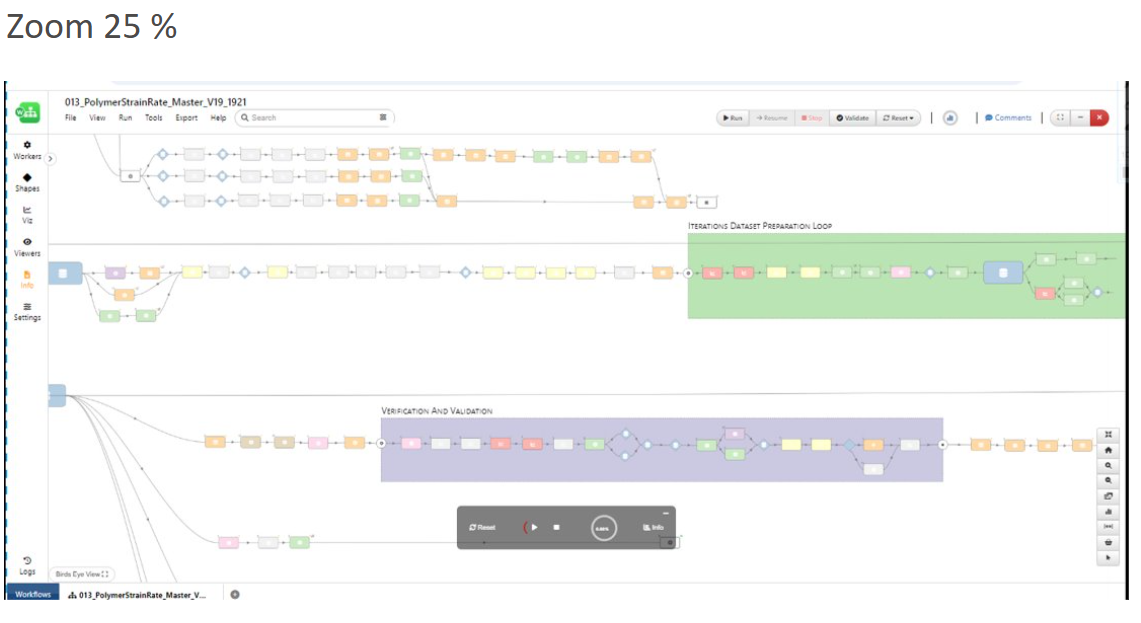This screenshot has height=623, width=1141.
Task: Click the home icon in canvas tools
Action: (x=1108, y=450)
